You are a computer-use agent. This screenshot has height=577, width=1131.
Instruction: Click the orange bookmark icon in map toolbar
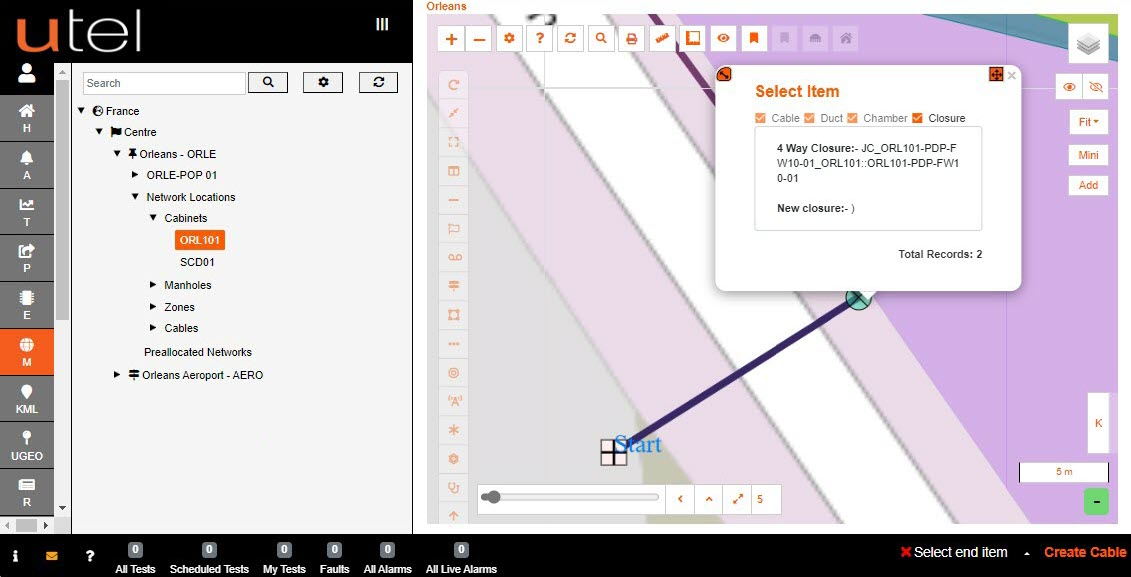(754, 38)
